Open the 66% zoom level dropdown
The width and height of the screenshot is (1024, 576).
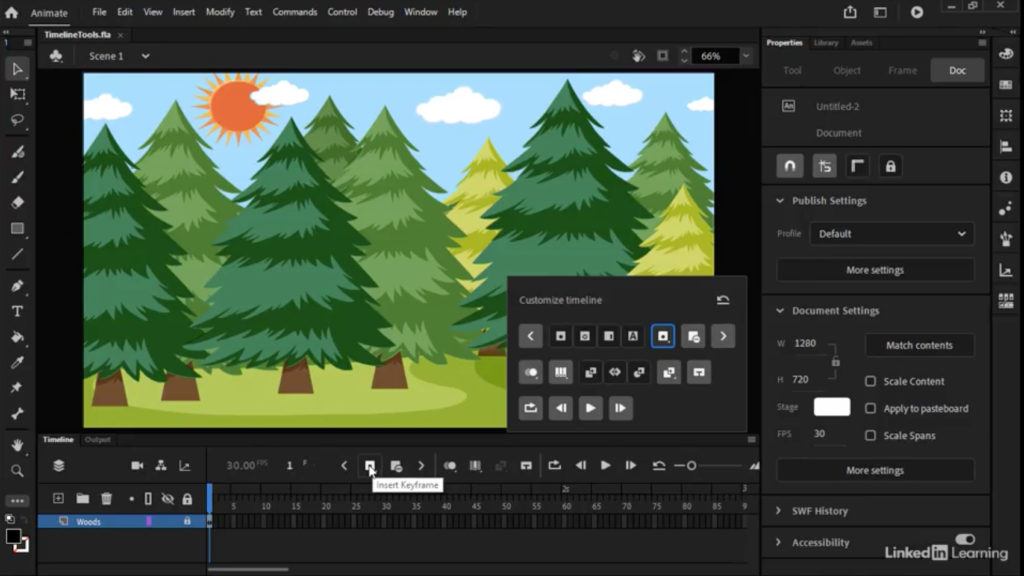click(x=746, y=56)
